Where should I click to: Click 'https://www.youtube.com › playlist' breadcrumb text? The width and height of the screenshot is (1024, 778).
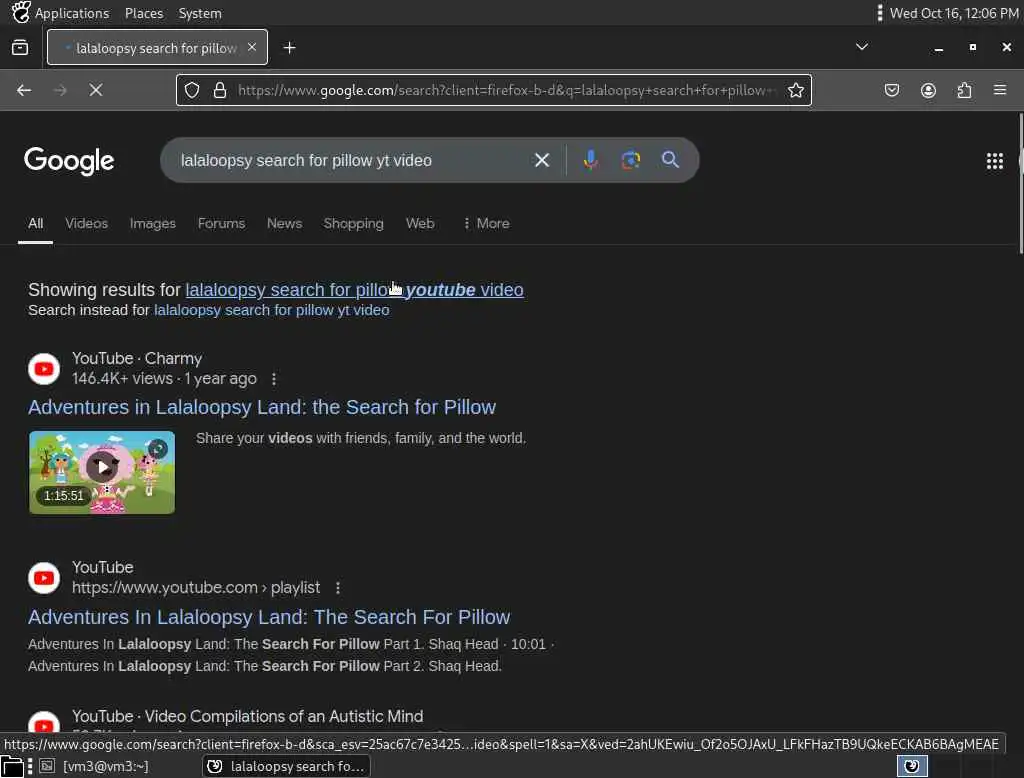pos(196,588)
